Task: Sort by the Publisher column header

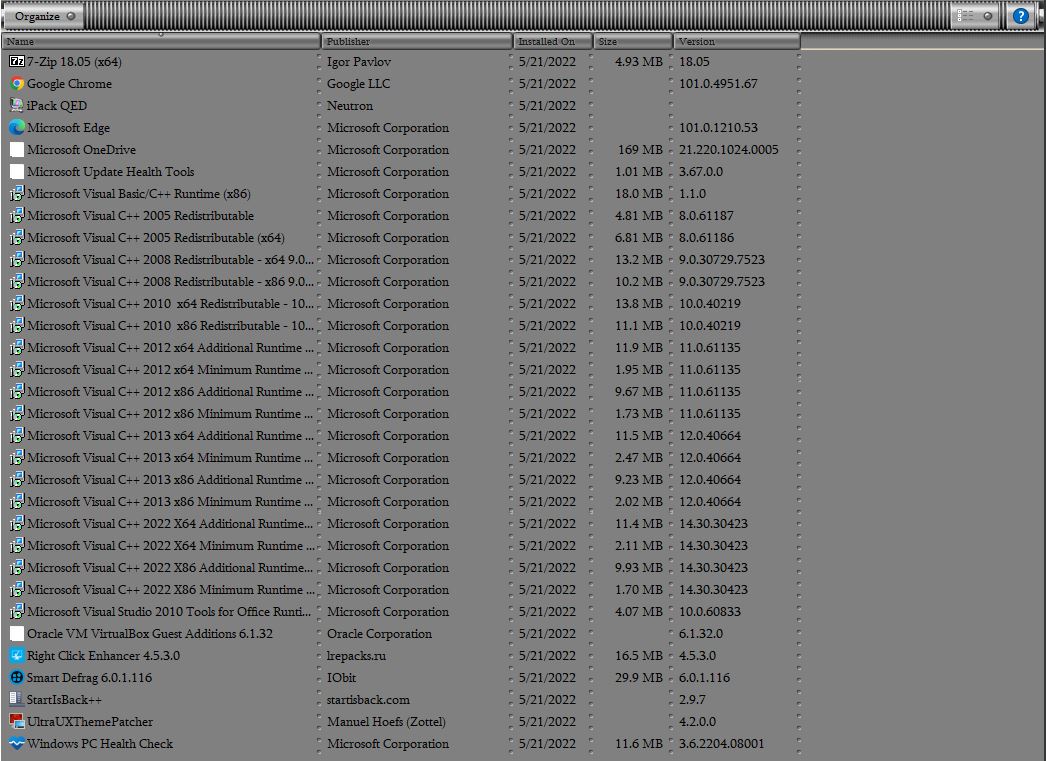Action: tap(417, 41)
